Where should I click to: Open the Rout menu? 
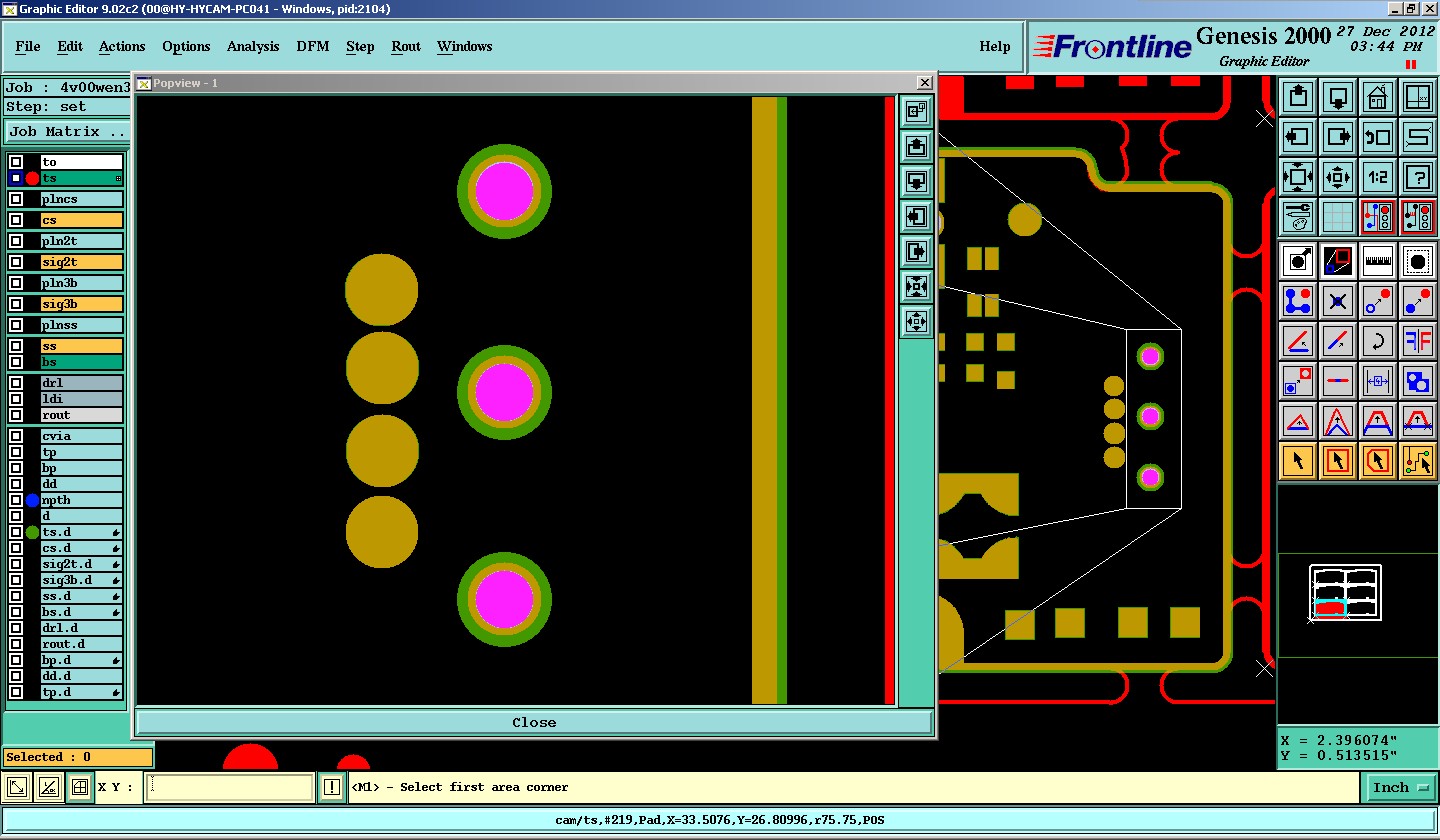click(x=406, y=46)
